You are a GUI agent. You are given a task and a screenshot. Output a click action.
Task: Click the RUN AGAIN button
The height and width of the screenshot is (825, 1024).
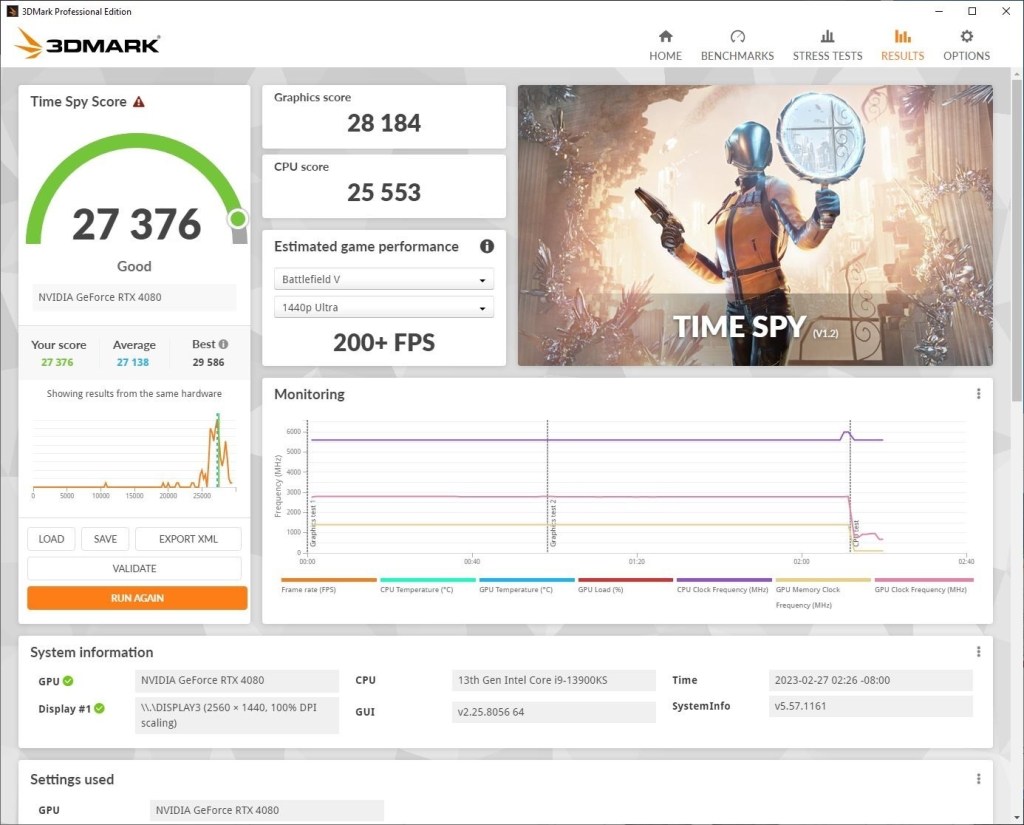(x=137, y=598)
